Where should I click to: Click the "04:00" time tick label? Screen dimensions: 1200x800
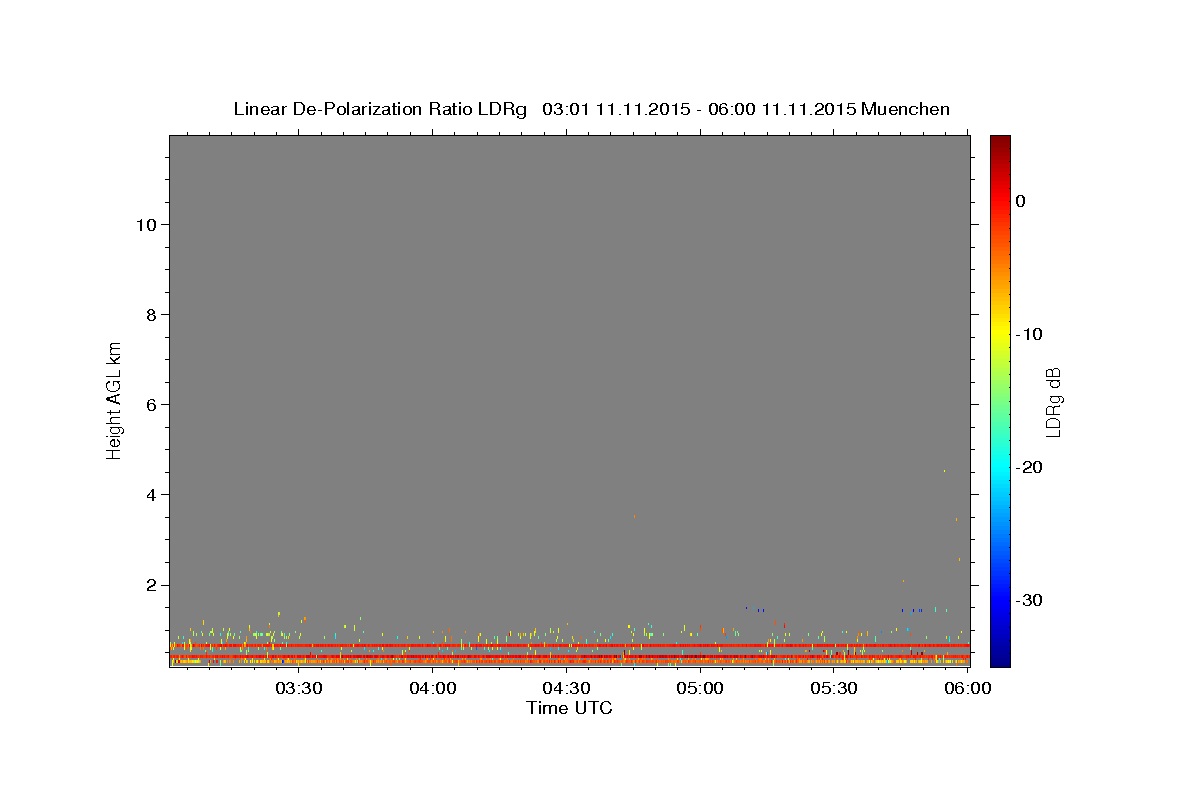point(433,688)
